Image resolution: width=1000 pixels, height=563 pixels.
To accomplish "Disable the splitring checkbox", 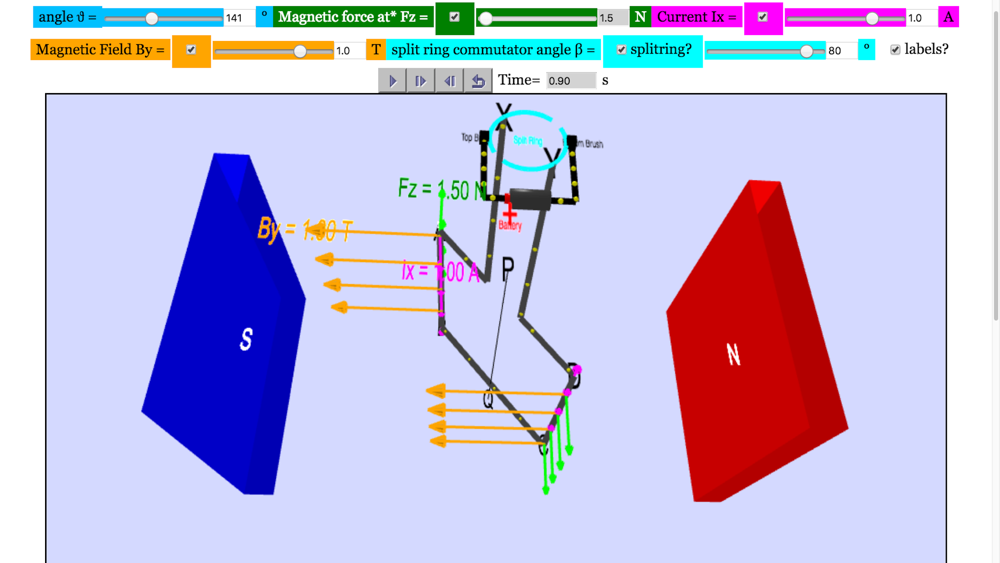I will [621, 50].
